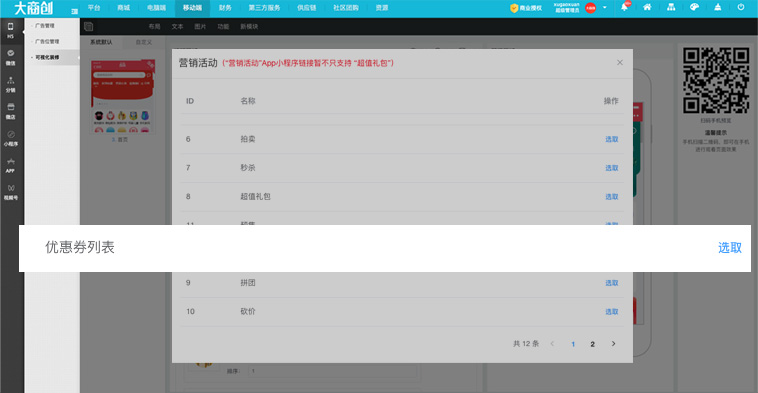Open the 商城 top menu
758x393 pixels.
pyautogui.click(x=124, y=8)
